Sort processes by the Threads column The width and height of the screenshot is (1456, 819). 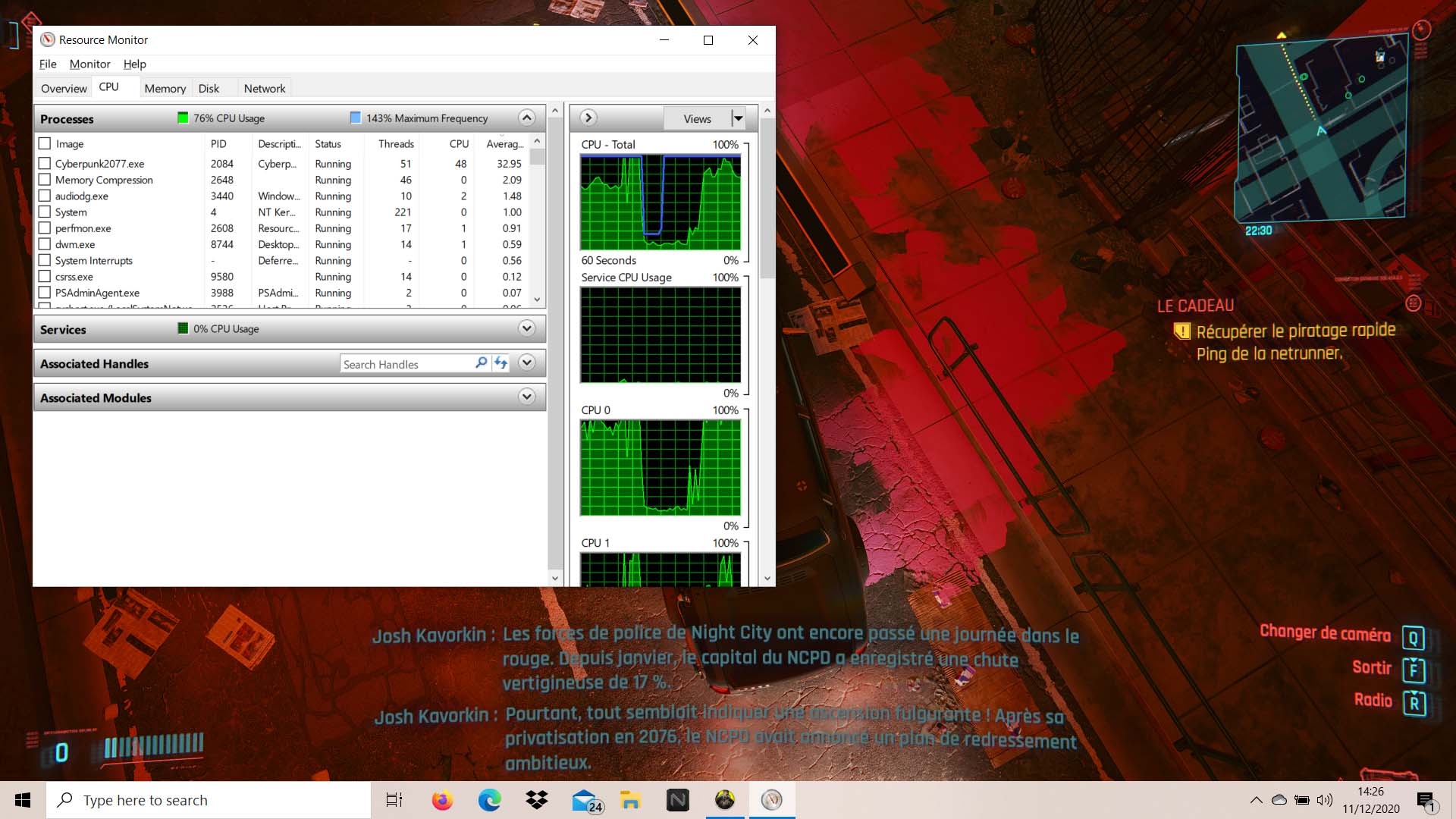tap(396, 143)
